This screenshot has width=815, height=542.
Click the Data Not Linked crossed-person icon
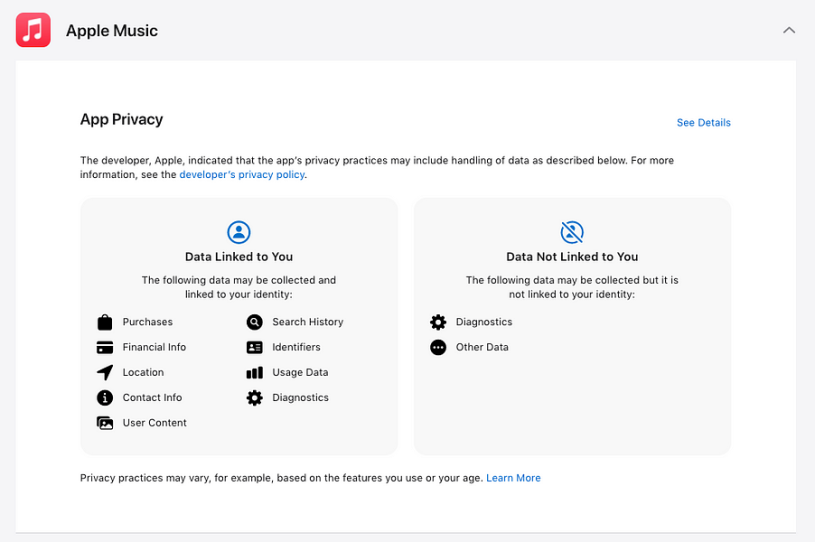tap(572, 232)
